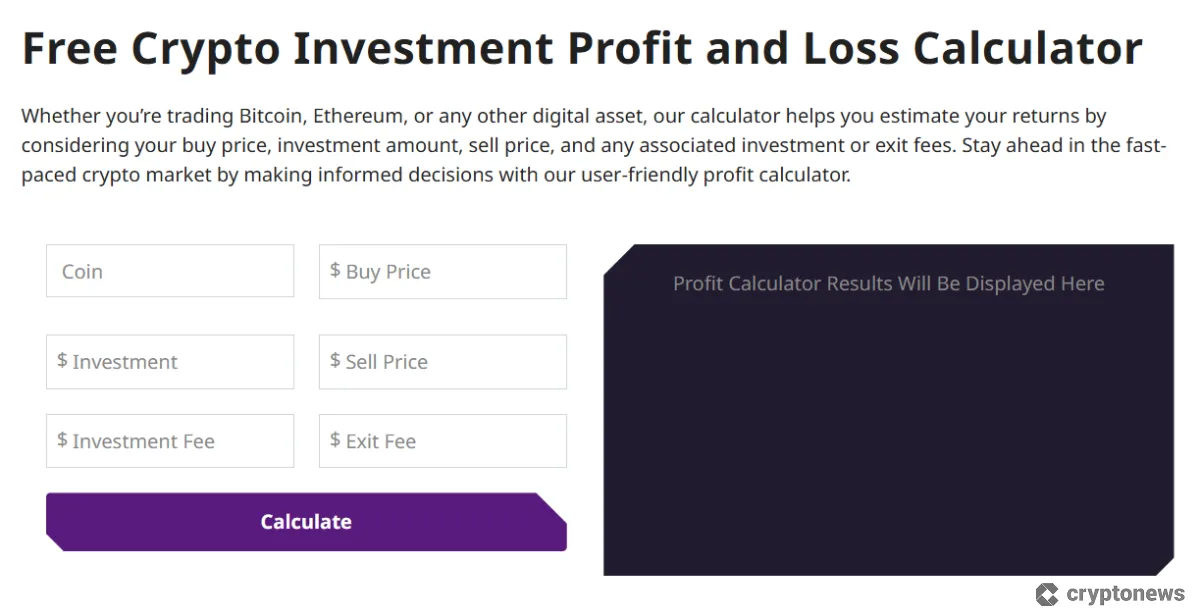The height and width of the screenshot is (616, 1200).
Task: Click the dollar icon in Investment field
Action: 62,361
